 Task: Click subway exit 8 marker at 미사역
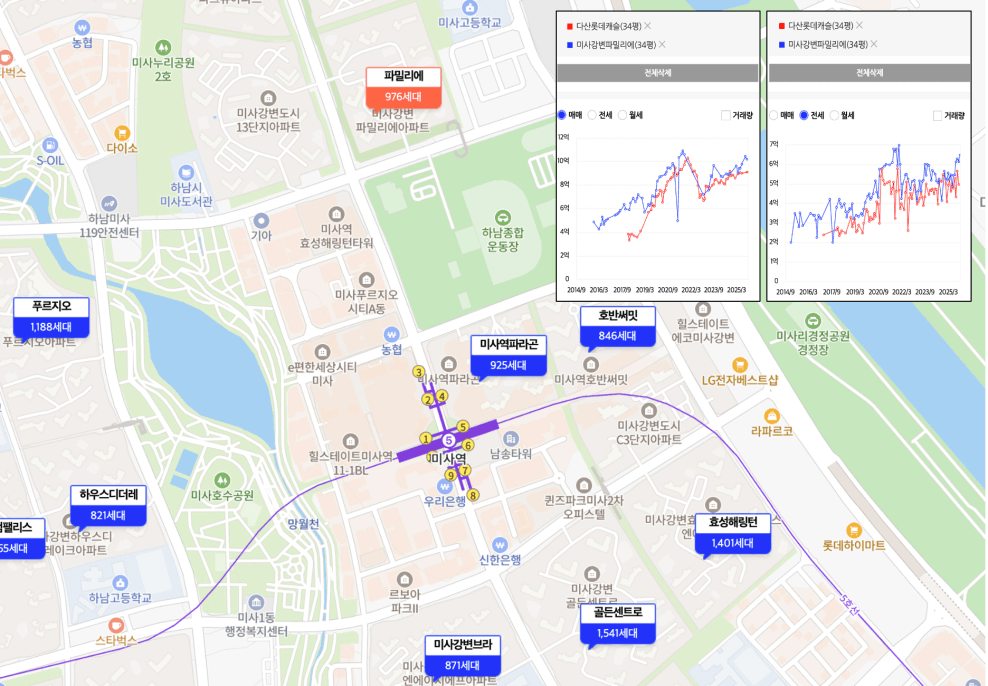coord(473,494)
